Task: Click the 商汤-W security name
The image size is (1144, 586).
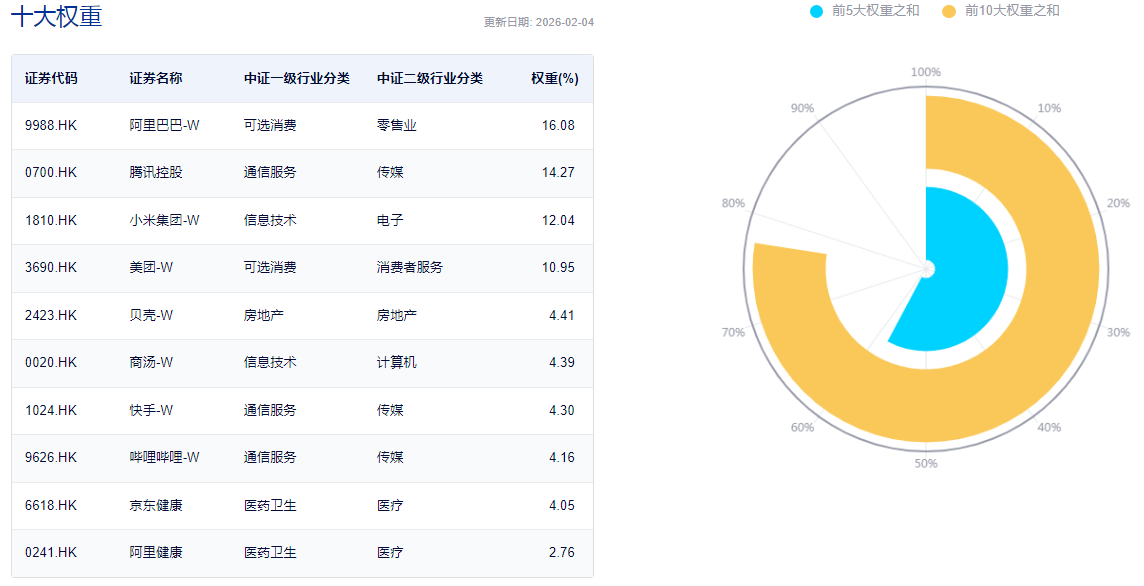Action: 151,362
